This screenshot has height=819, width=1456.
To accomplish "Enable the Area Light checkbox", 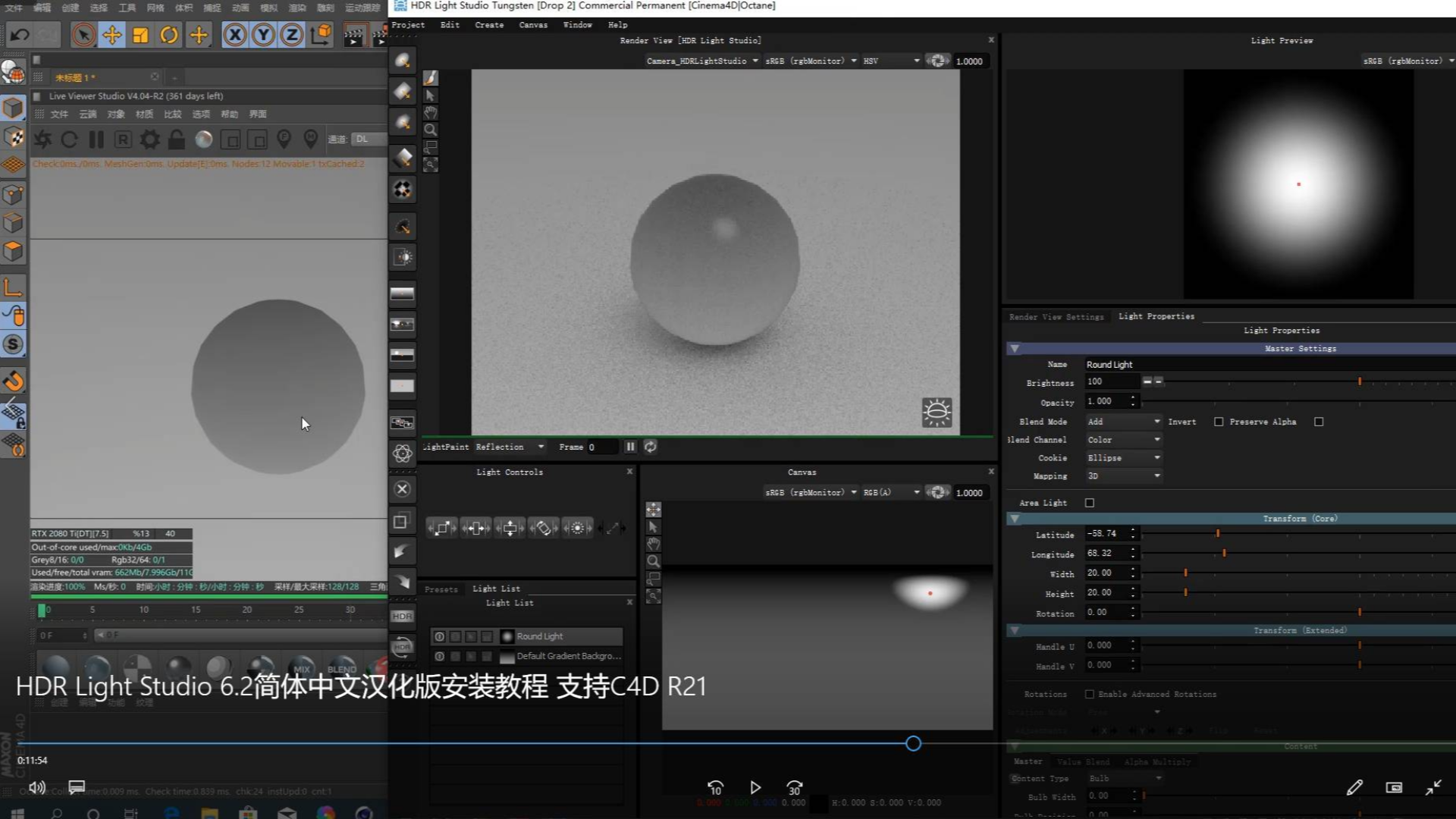I will [1090, 503].
